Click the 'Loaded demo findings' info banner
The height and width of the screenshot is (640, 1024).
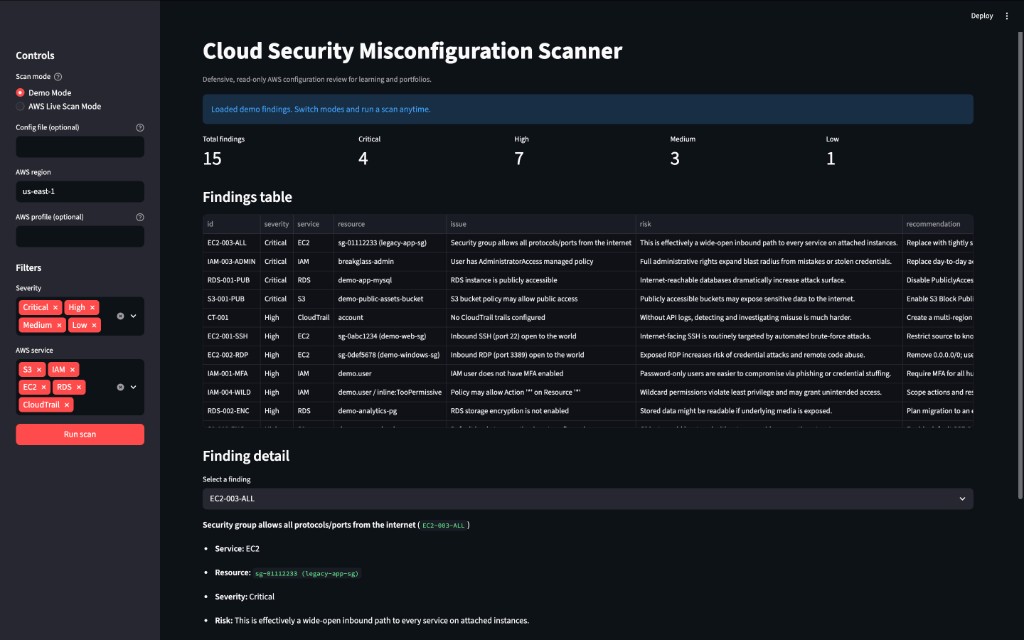(588, 109)
